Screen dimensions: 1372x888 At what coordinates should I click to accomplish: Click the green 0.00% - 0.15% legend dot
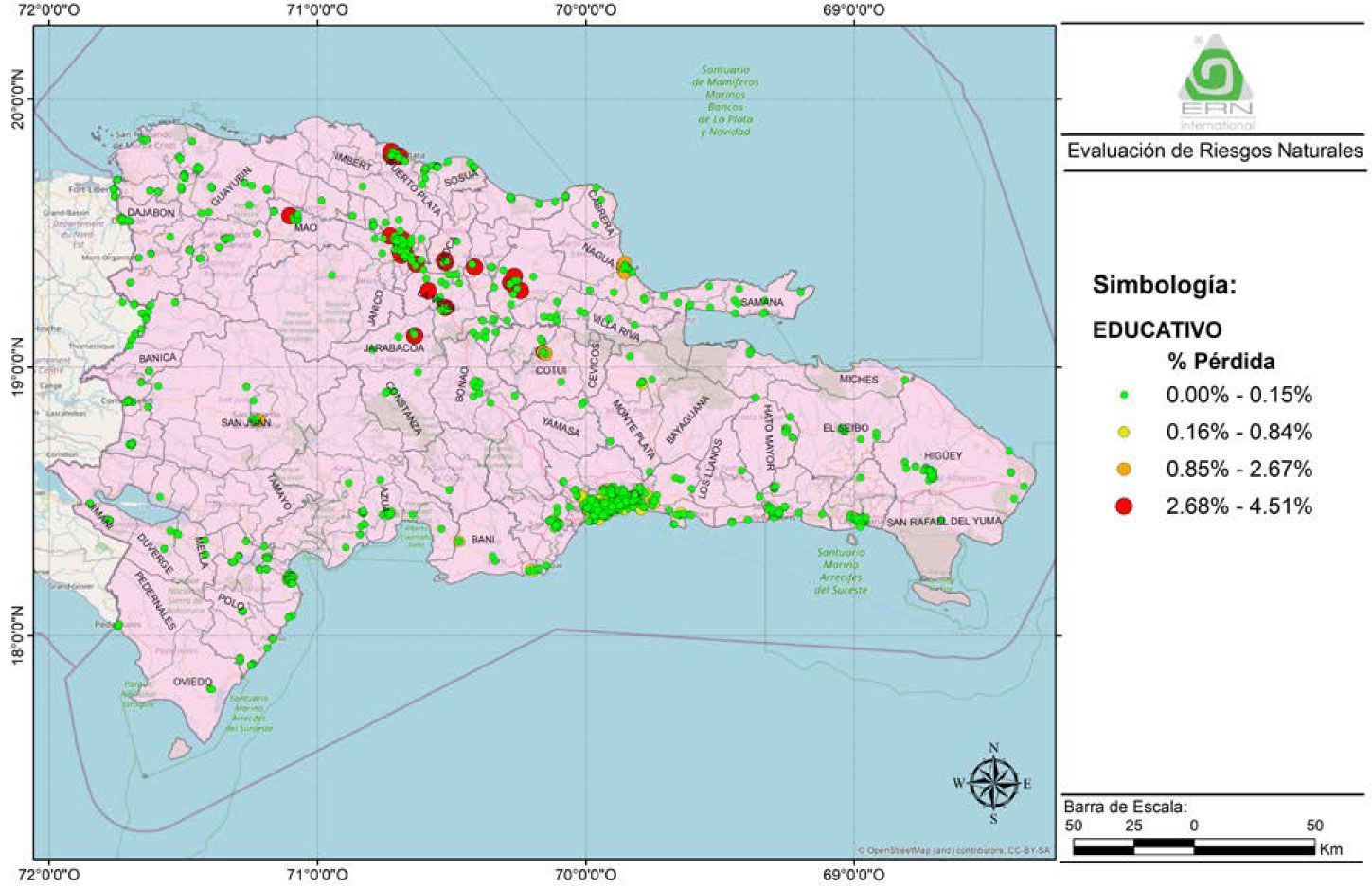(1124, 395)
